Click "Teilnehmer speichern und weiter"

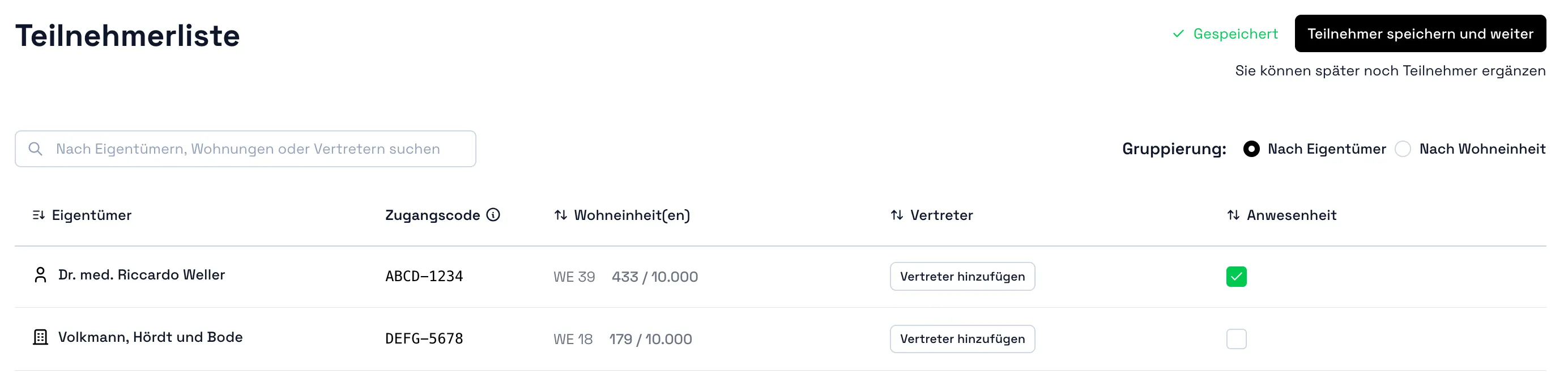pyautogui.click(x=1421, y=33)
